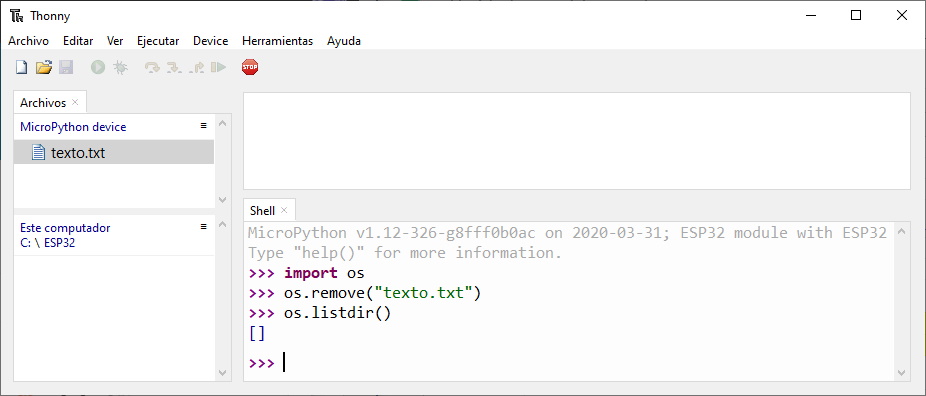The image size is (926, 396).
Task: Open Este computador panel options menu
Action: pos(204,227)
